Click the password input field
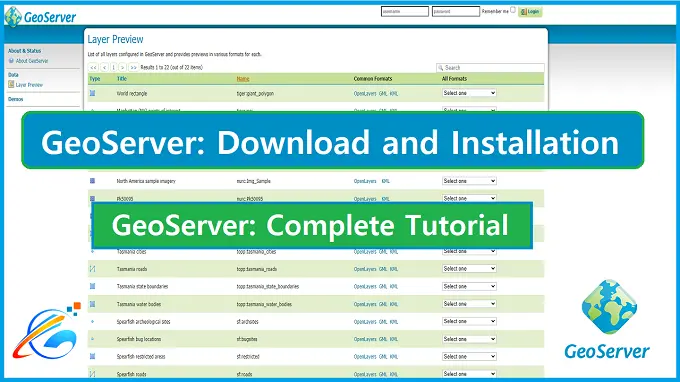 [456, 11]
